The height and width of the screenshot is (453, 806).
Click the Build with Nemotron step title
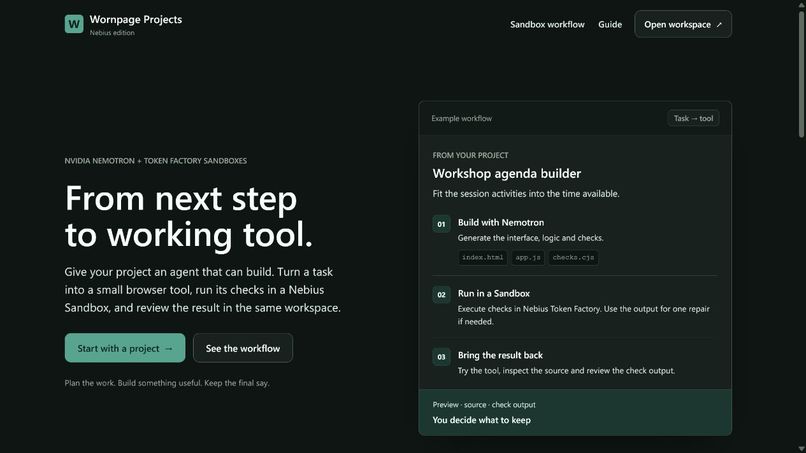click(501, 223)
